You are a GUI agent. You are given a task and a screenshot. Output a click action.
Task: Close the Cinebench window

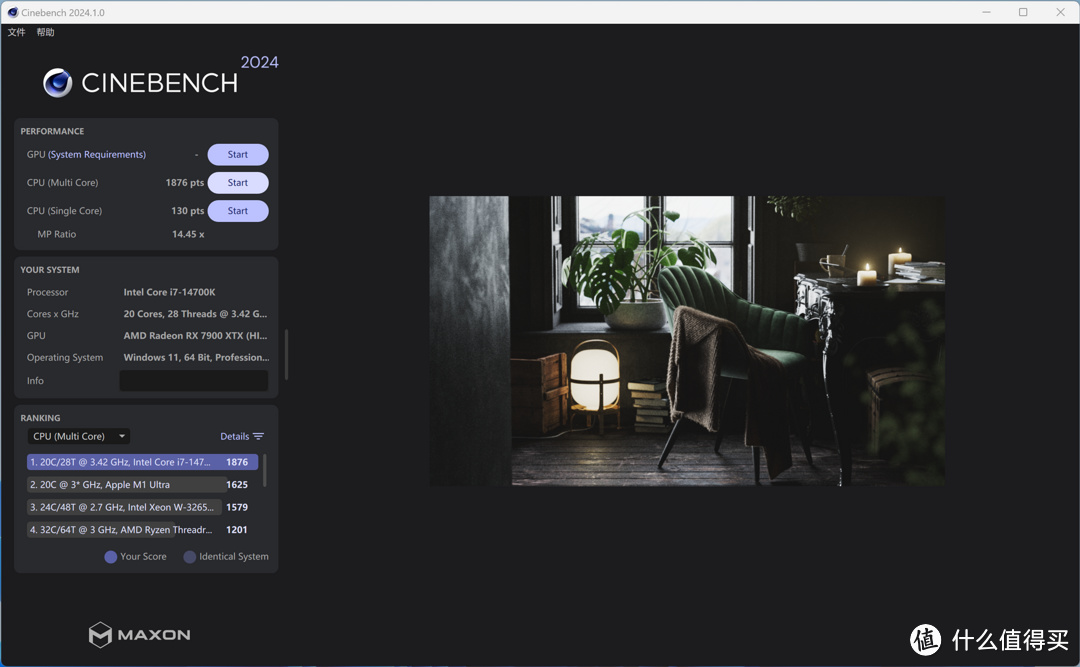pyautogui.click(x=1061, y=12)
